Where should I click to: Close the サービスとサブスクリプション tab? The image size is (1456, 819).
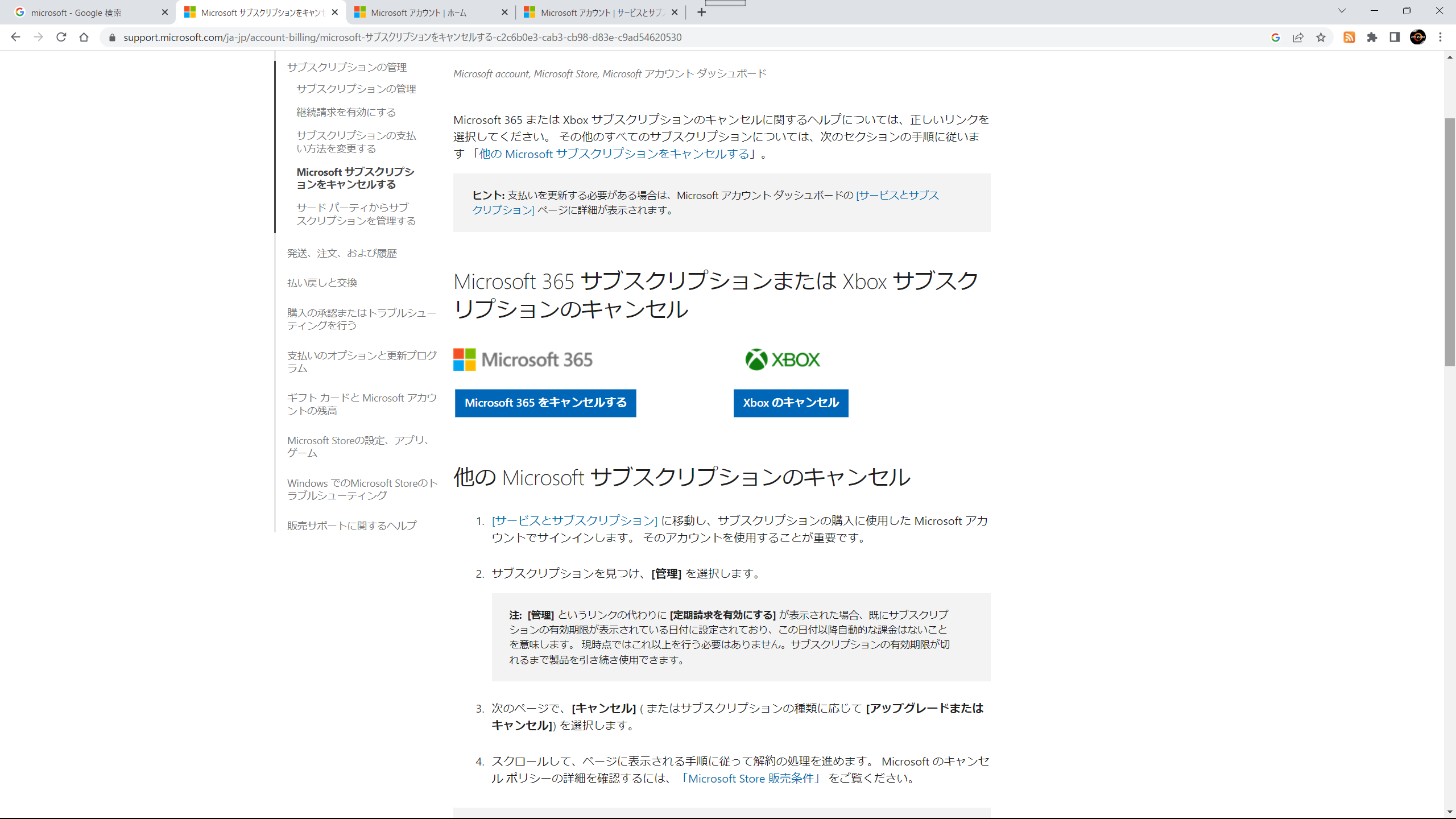pos(675,13)
